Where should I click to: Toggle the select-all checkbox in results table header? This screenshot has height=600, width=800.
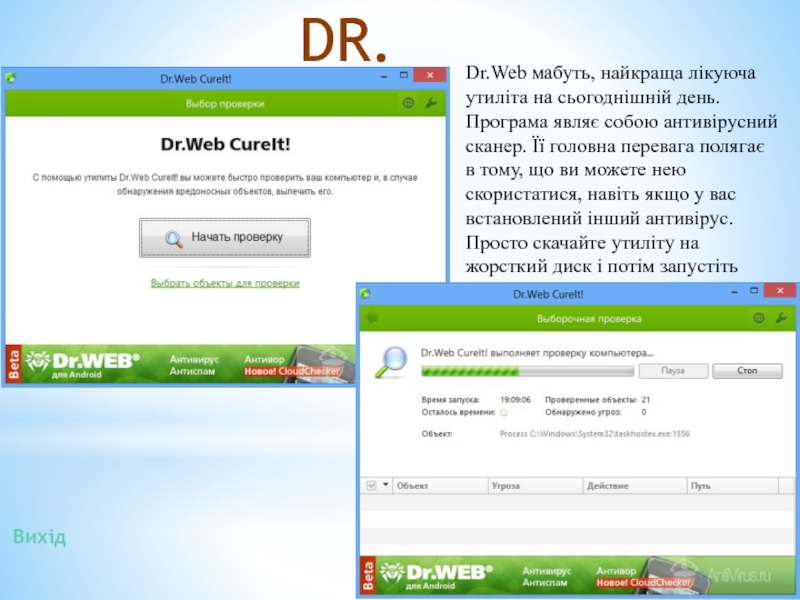coord(371,486)
